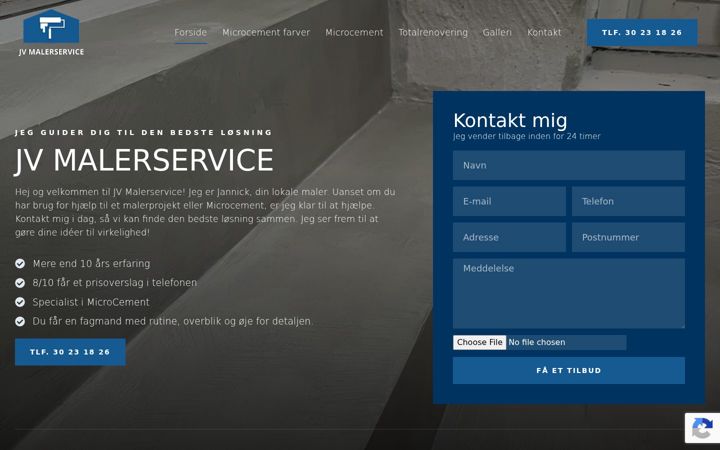Click checkmark icon beside '8/10 får et prisoverslag'

pyautogui.click(x=20, y=283)
